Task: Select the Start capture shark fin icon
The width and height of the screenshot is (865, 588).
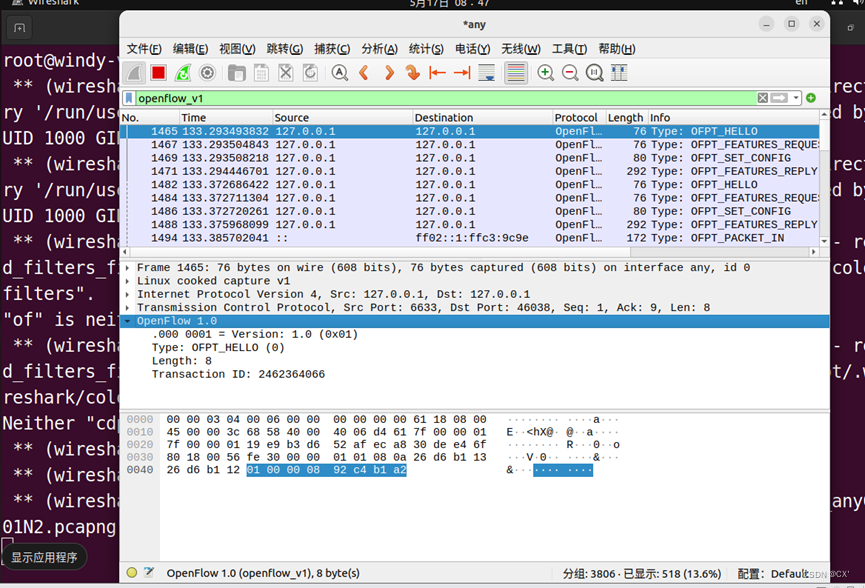Action: pyautogui.click(x=134, y=72)
